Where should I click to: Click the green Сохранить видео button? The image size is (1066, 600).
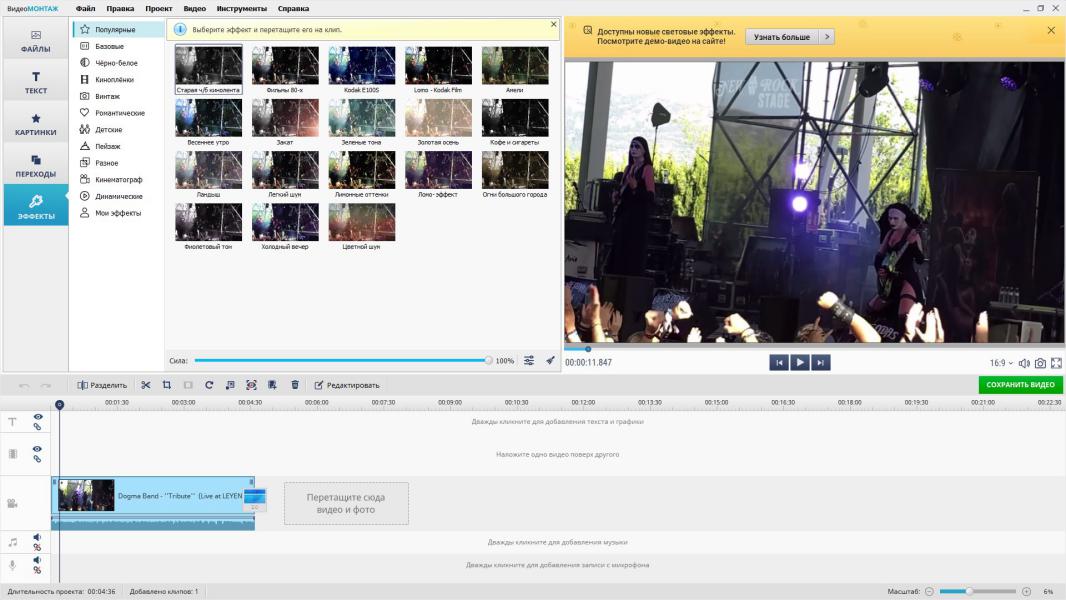[x=1020, y=385]
